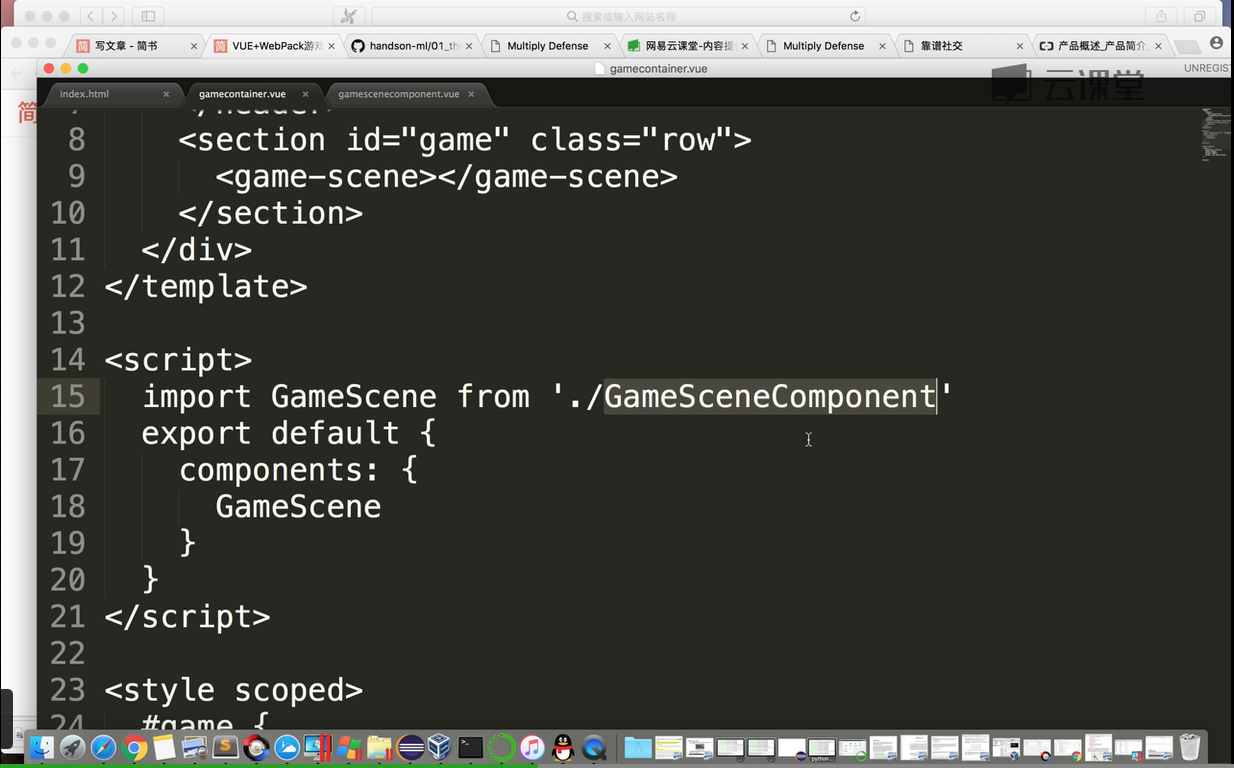Screen dimensions: 1234x768
Task: Open the first Multiply Defense Chrome tab
Action: coord(547,46)
